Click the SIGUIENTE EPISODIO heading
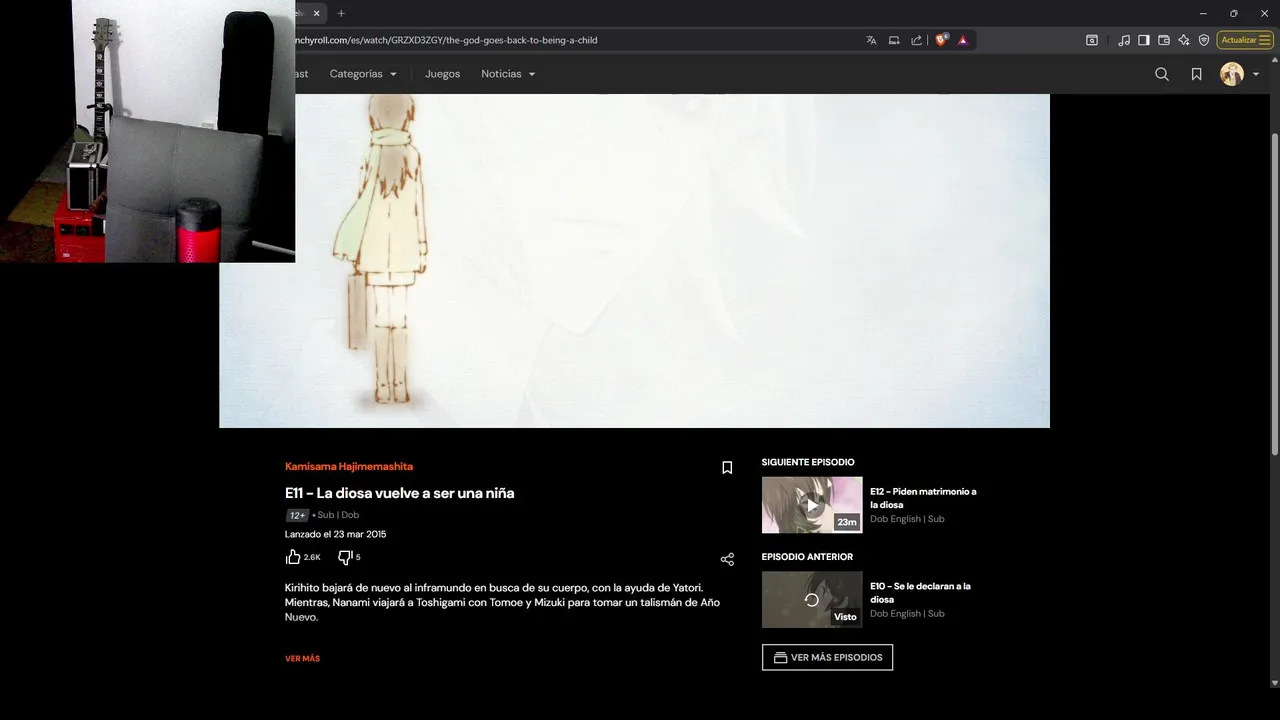This screenshot has width=1280, height=720. (808, 462)
